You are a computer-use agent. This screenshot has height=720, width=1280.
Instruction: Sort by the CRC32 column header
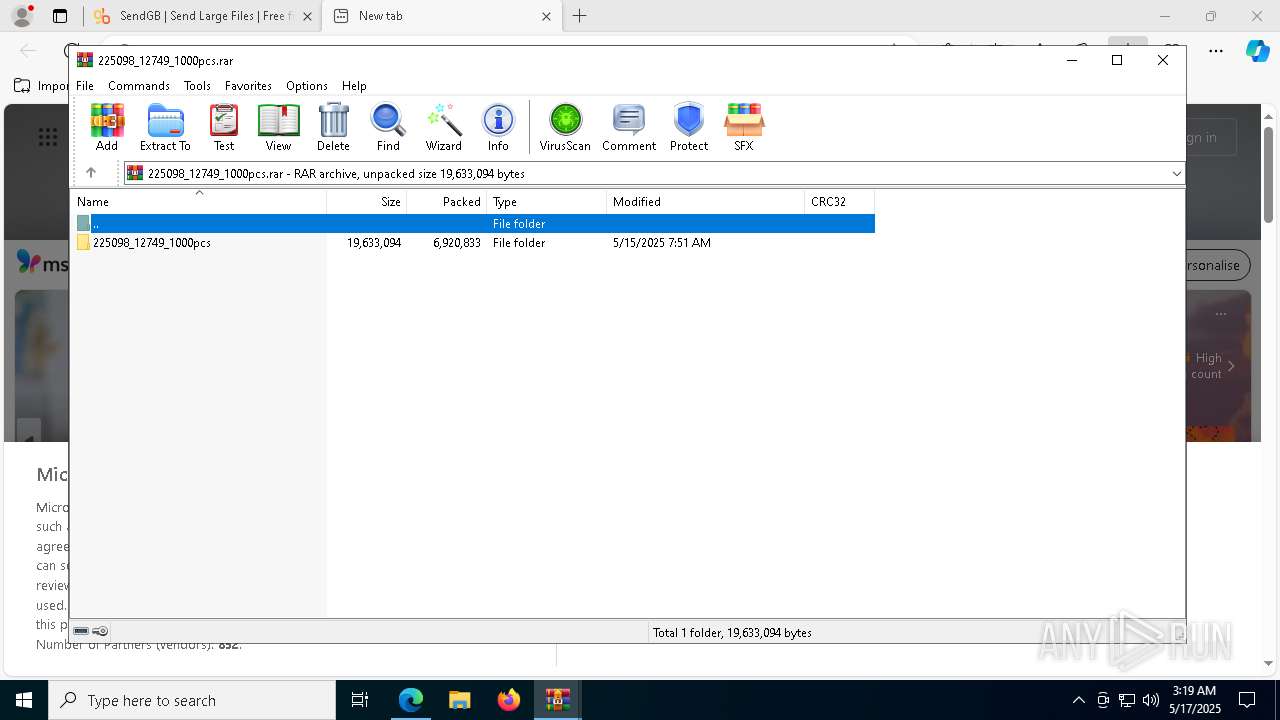(x=840, y=202)
